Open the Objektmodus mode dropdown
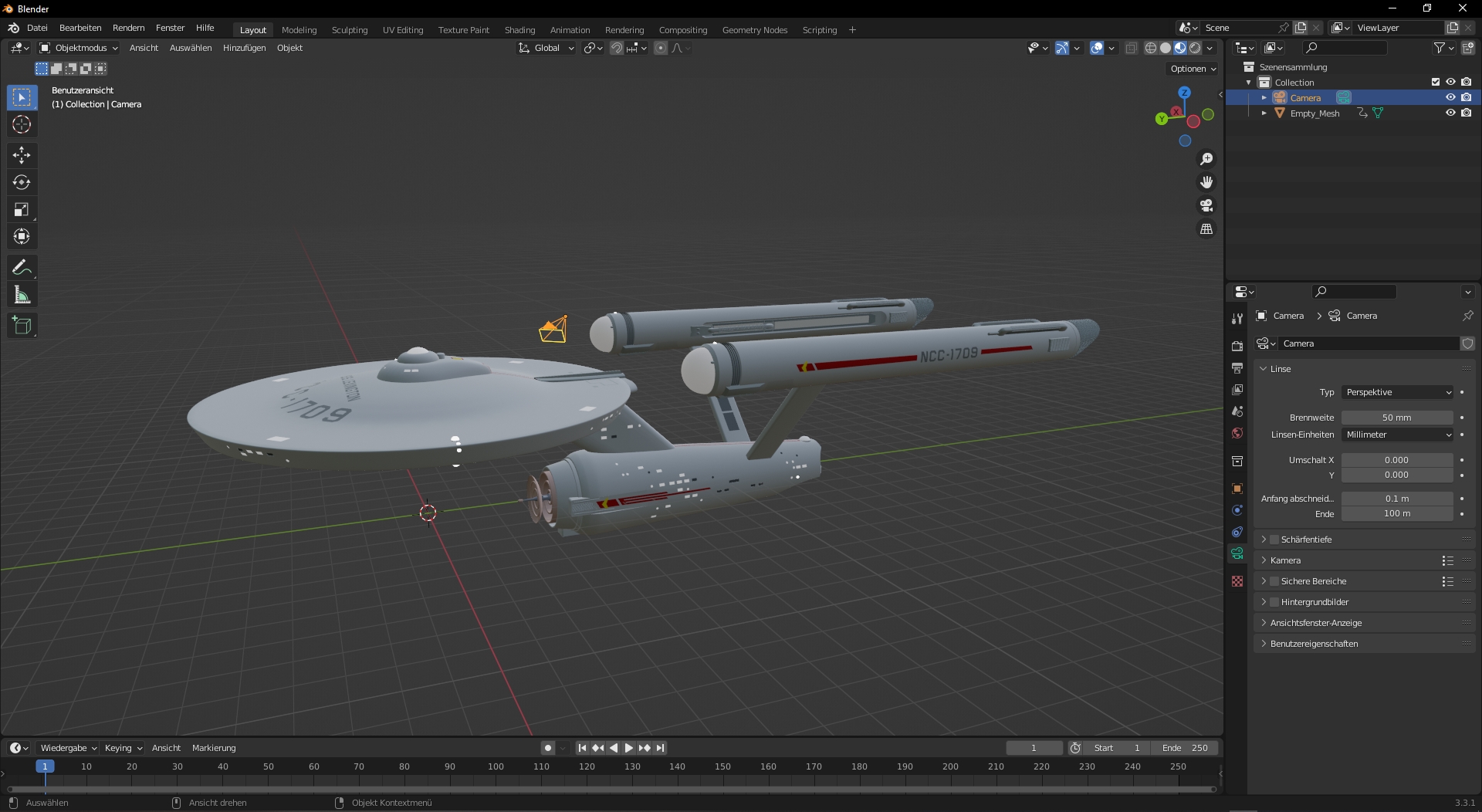Viewport: 1482px width, 812px height. click(79, 48)
